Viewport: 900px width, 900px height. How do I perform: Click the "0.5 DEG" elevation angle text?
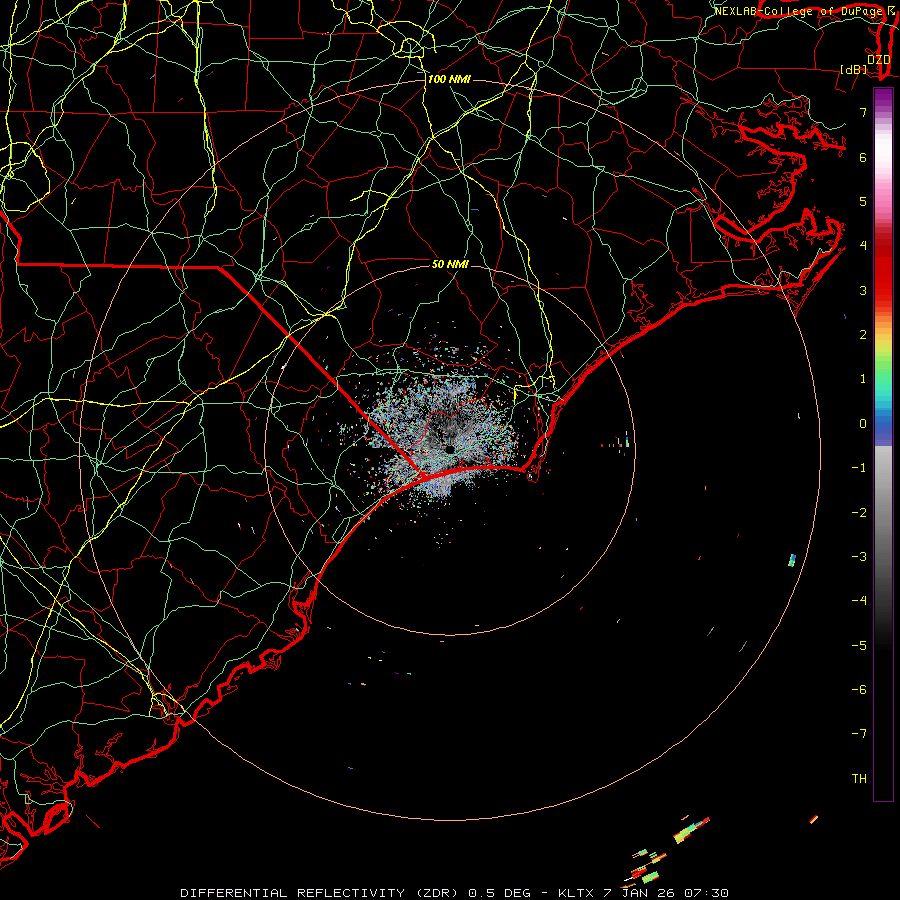tap(500, 893)
